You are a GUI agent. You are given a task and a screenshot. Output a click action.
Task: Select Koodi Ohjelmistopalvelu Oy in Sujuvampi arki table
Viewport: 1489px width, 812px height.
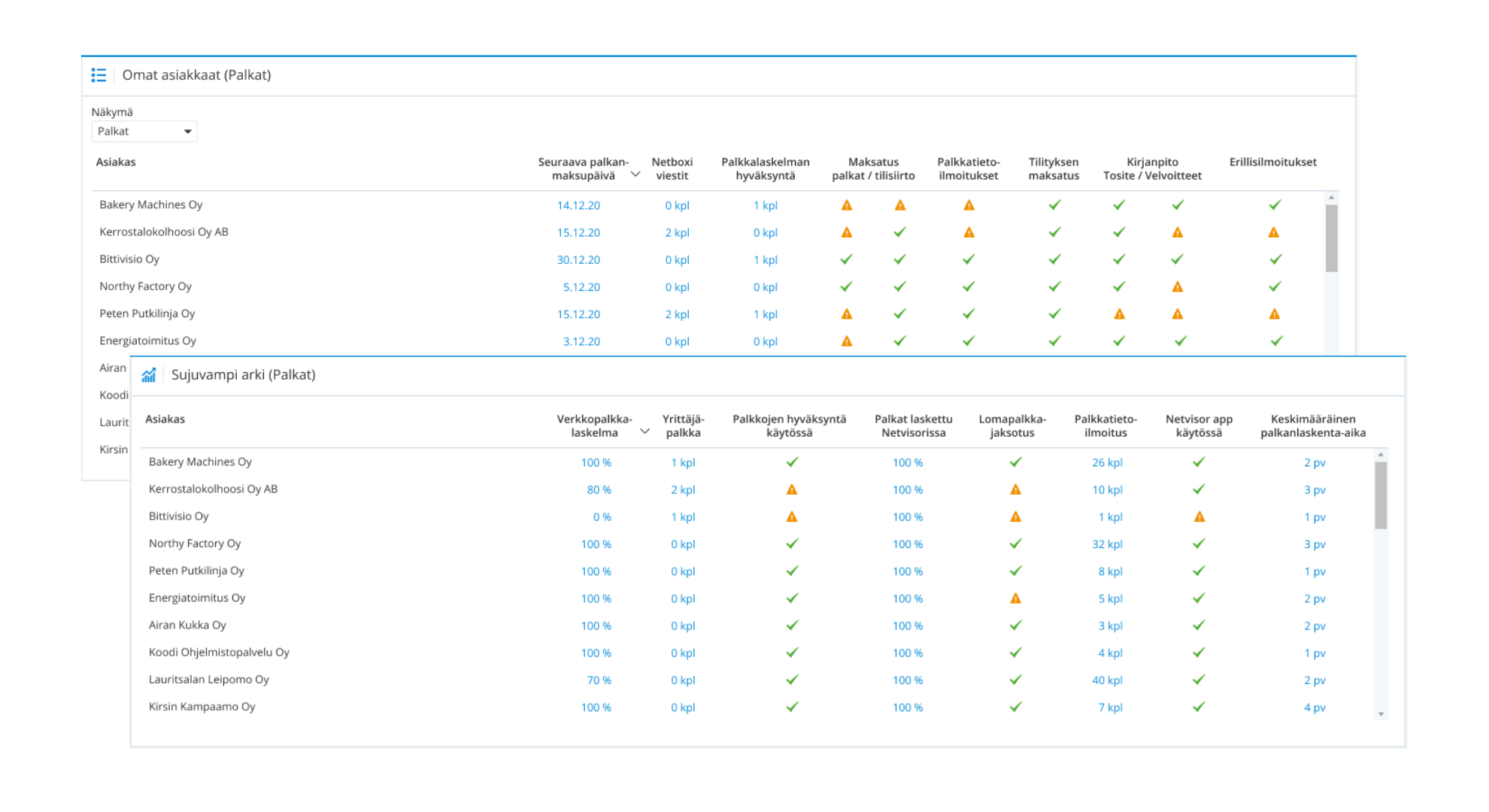[219, 653]
